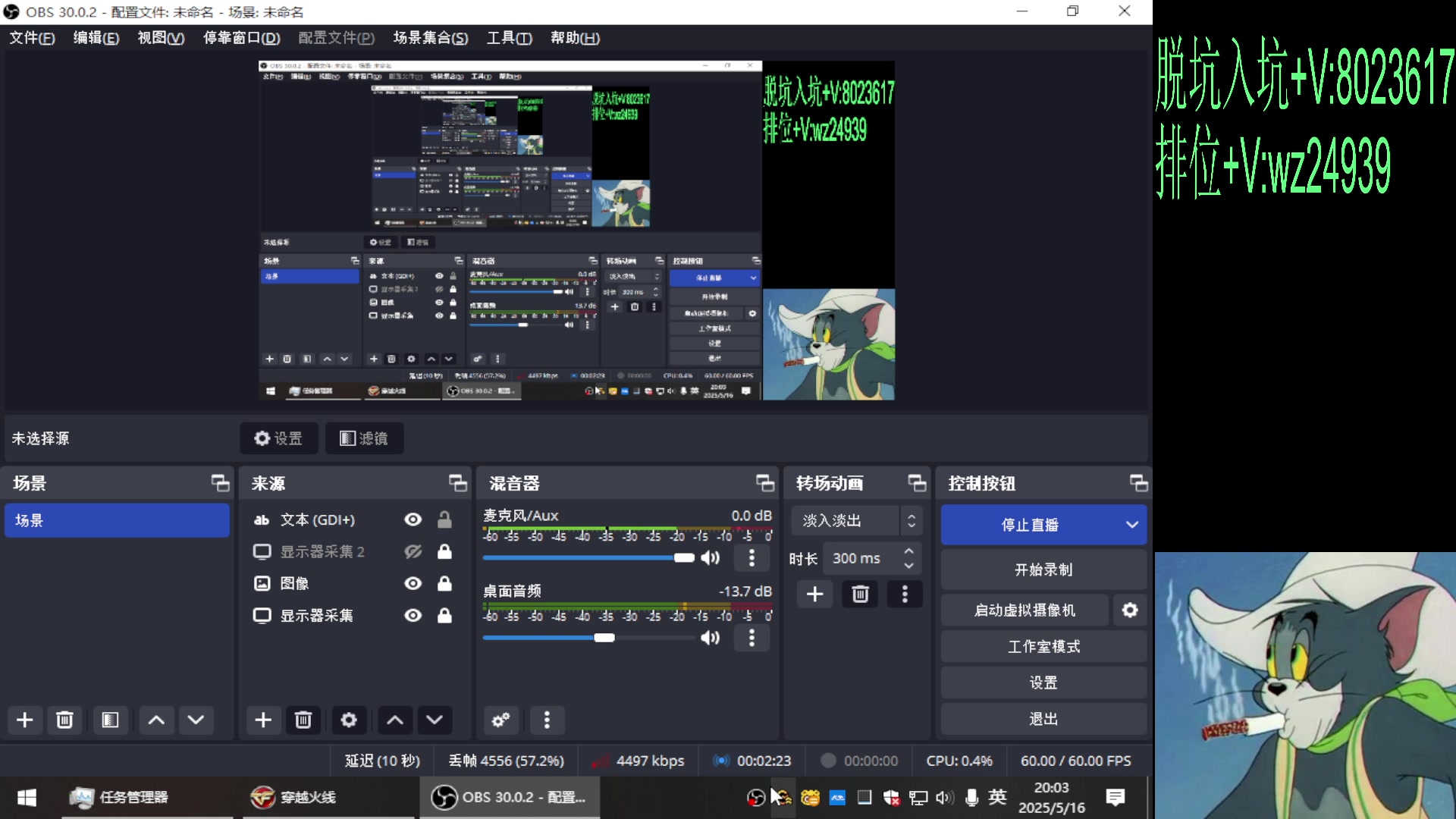Lock the 文本 (GDI+) source
The image size is (1456, 819).
pyautogui.click(x=444, y=519)
